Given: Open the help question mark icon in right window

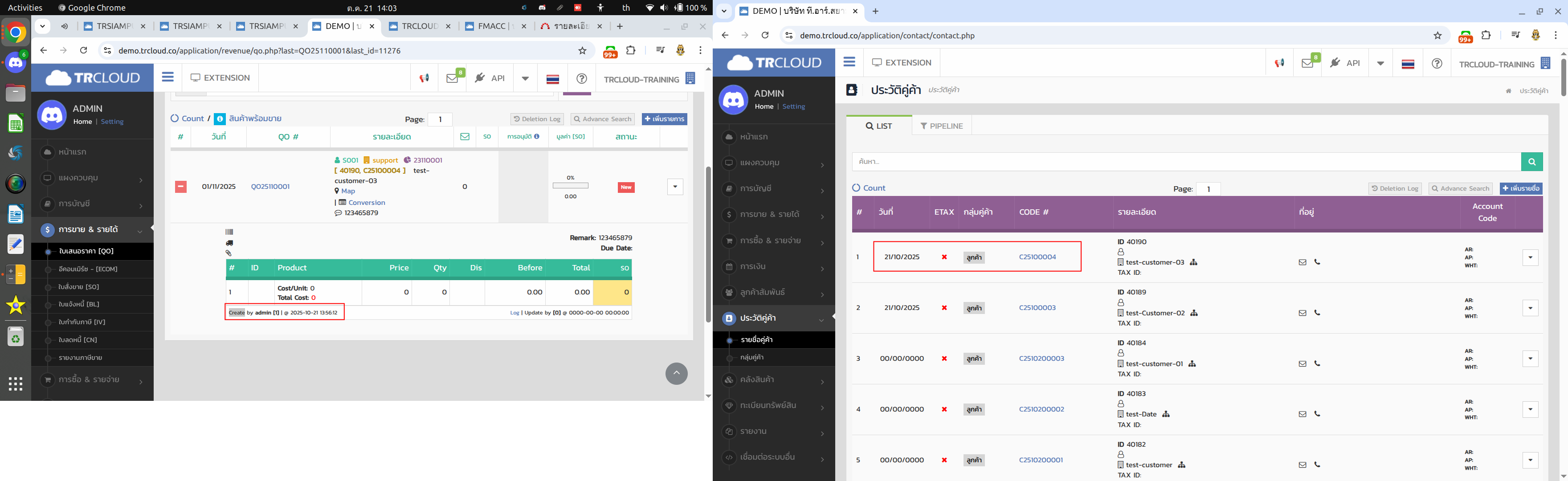Looking at the screenshot, I should tap(1437, 64).
